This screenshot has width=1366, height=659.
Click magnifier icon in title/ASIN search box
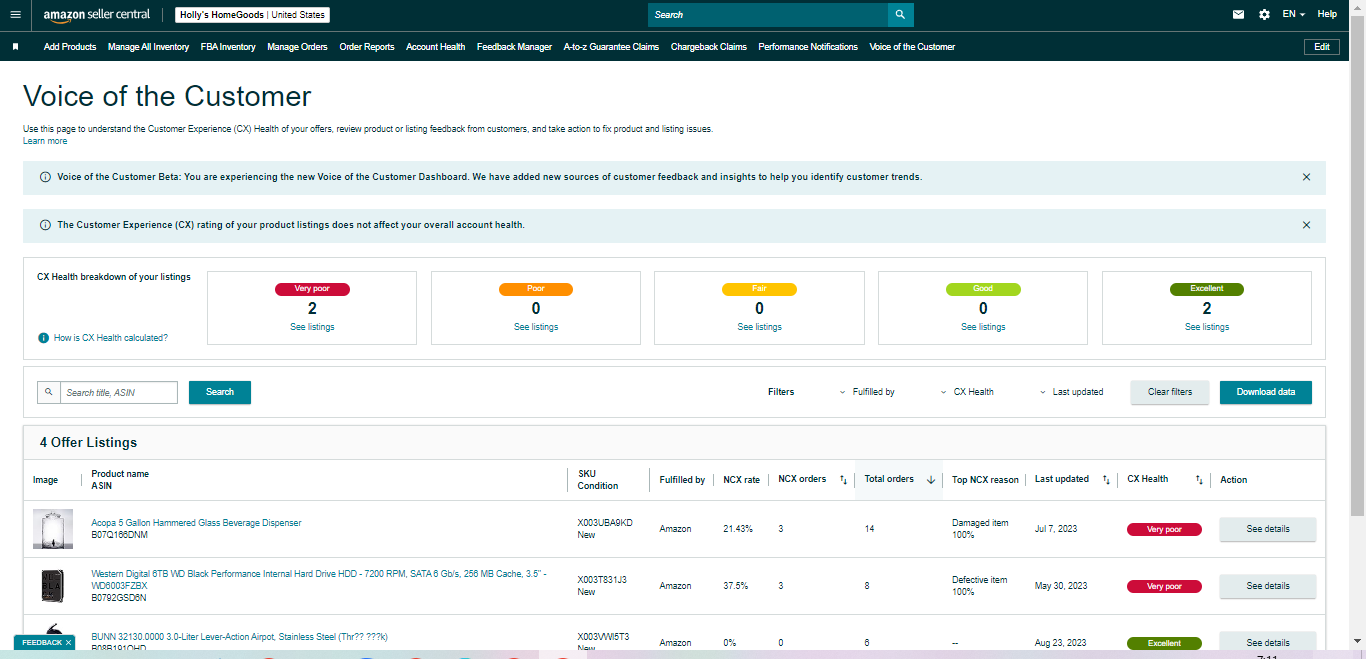pyautogui.click(x=49, y=392)
